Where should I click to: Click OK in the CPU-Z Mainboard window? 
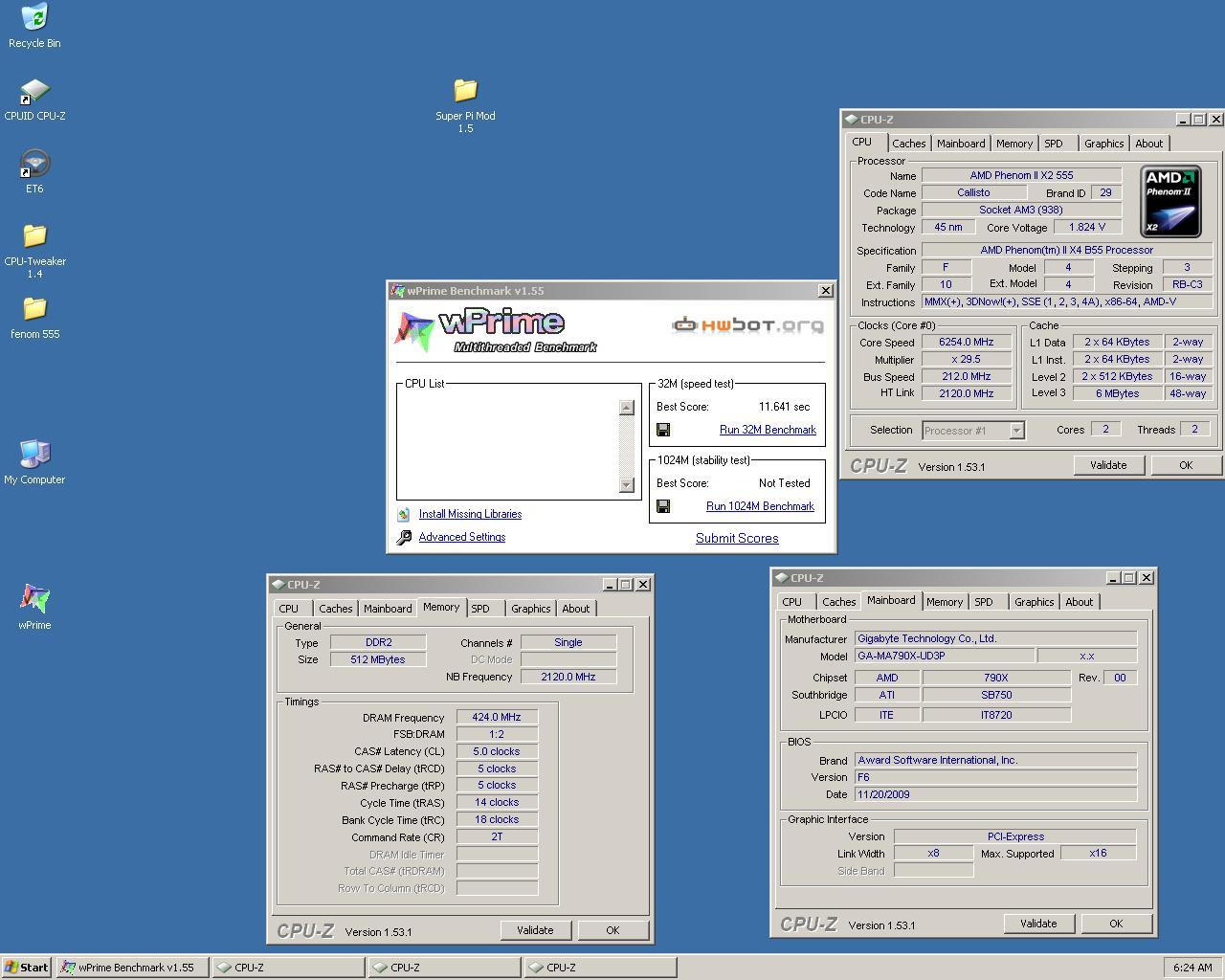coord(1116,924)
